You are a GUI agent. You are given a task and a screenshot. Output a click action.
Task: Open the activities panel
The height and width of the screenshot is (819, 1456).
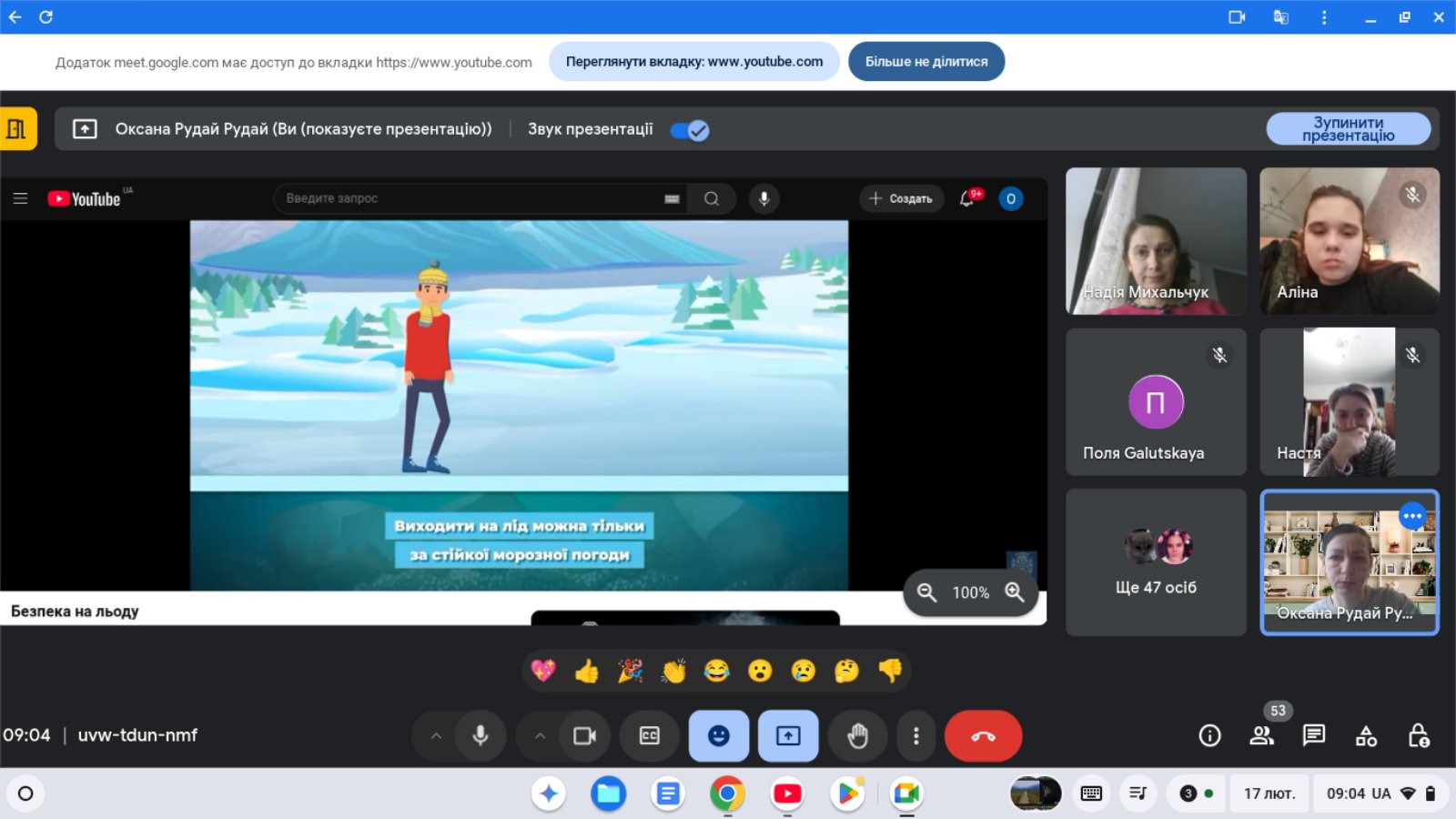(1366, 735)
